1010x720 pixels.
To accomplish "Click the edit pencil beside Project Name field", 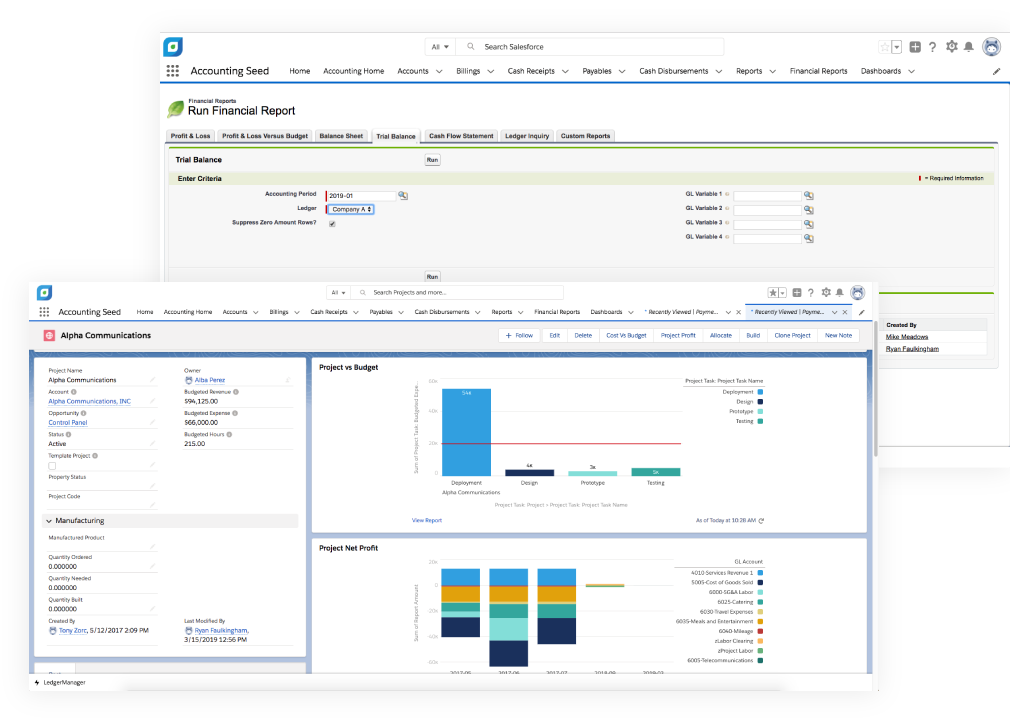I will tap(153, 380).
